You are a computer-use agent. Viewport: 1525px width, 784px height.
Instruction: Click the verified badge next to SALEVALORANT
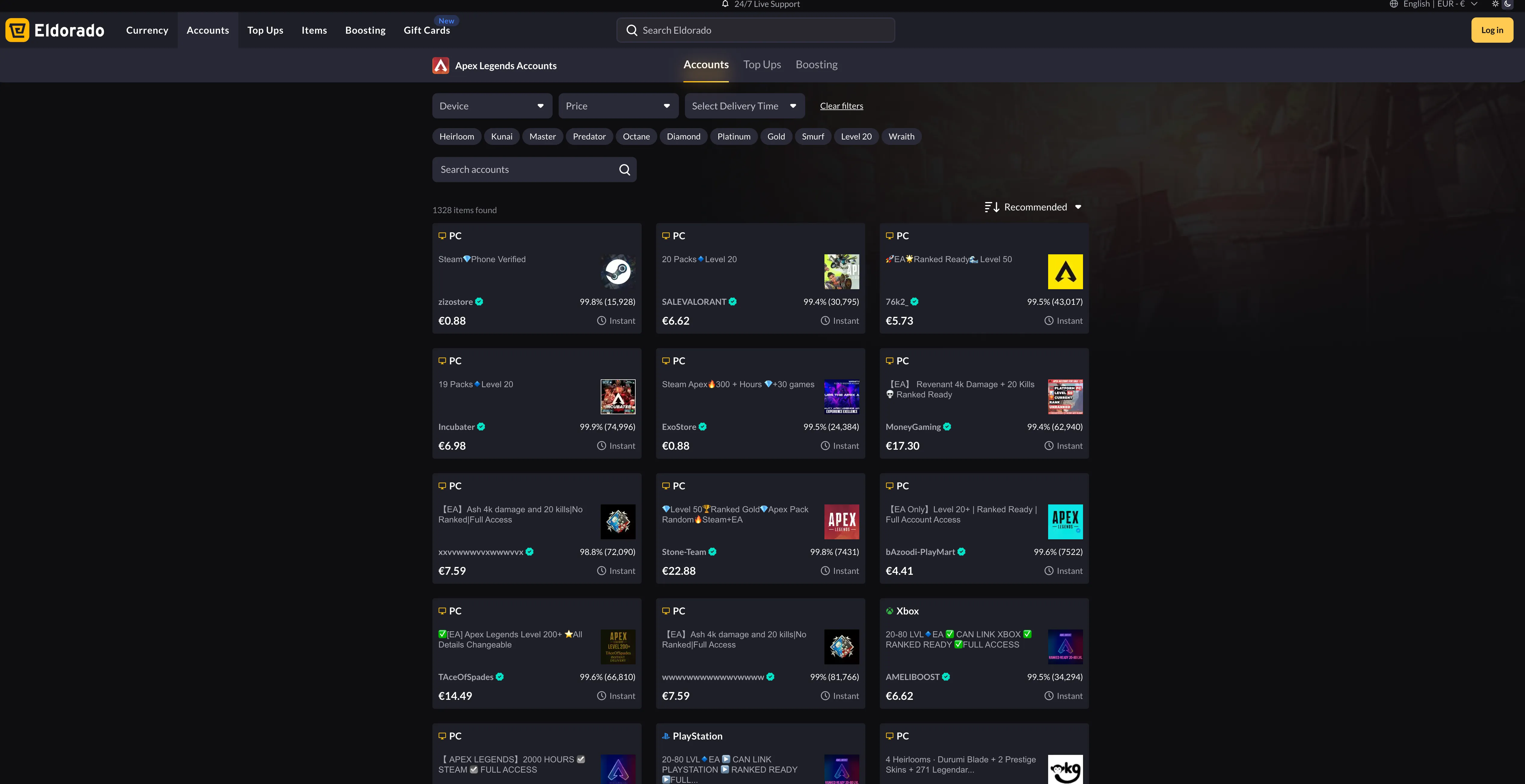pyautogui.click(x=733, y=302)
